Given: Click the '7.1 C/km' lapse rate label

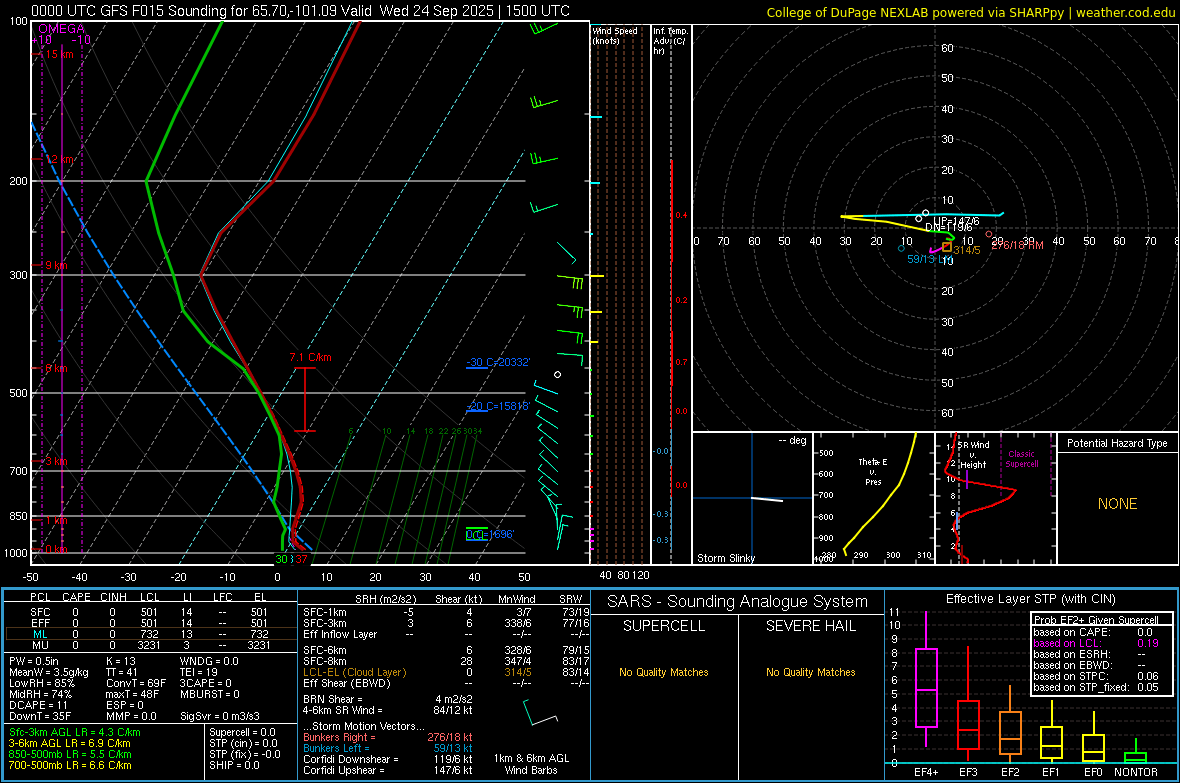Looking at the screenshot, I should [310, 358].
